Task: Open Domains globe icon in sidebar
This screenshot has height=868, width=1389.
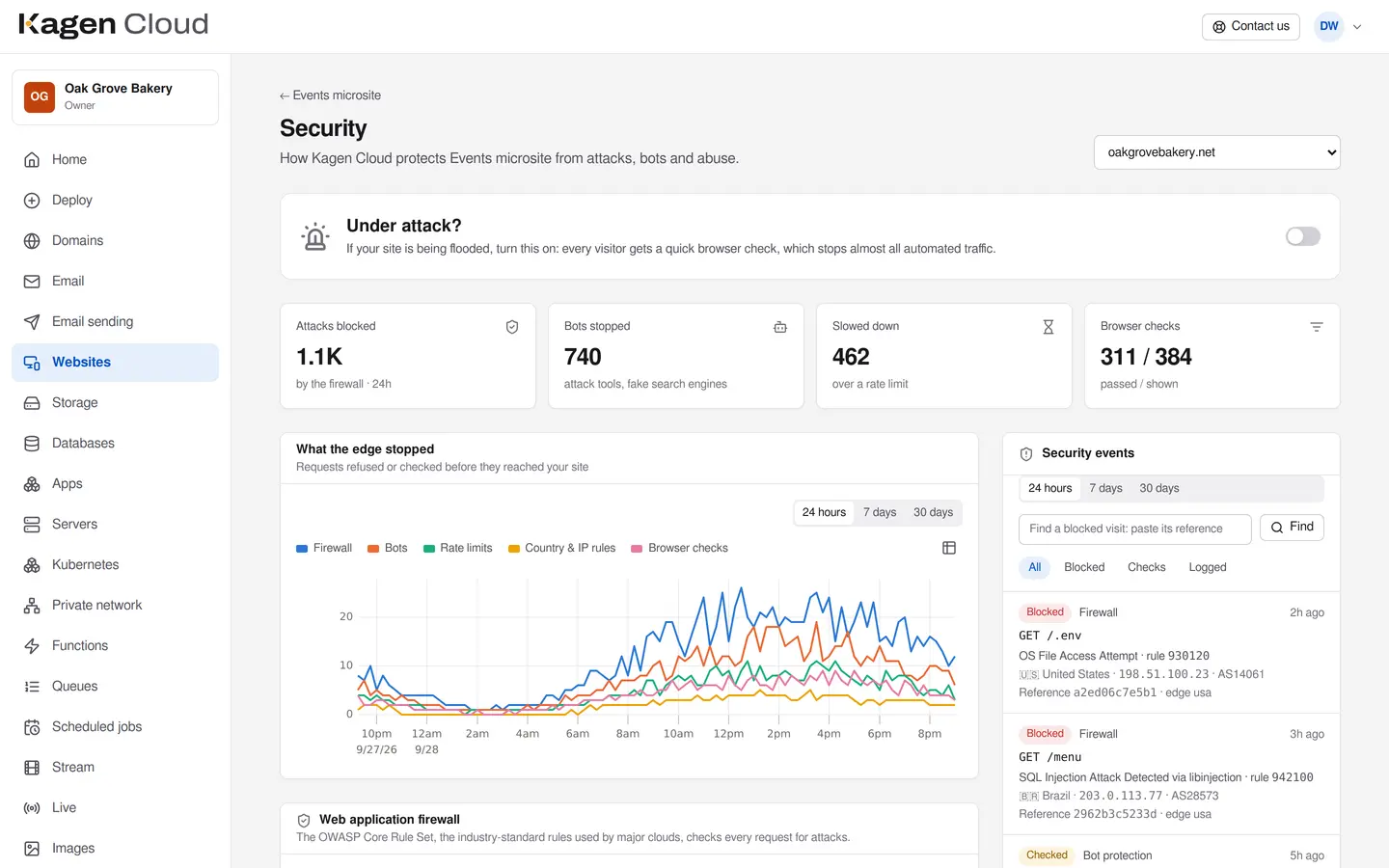Action: point(32,241)
